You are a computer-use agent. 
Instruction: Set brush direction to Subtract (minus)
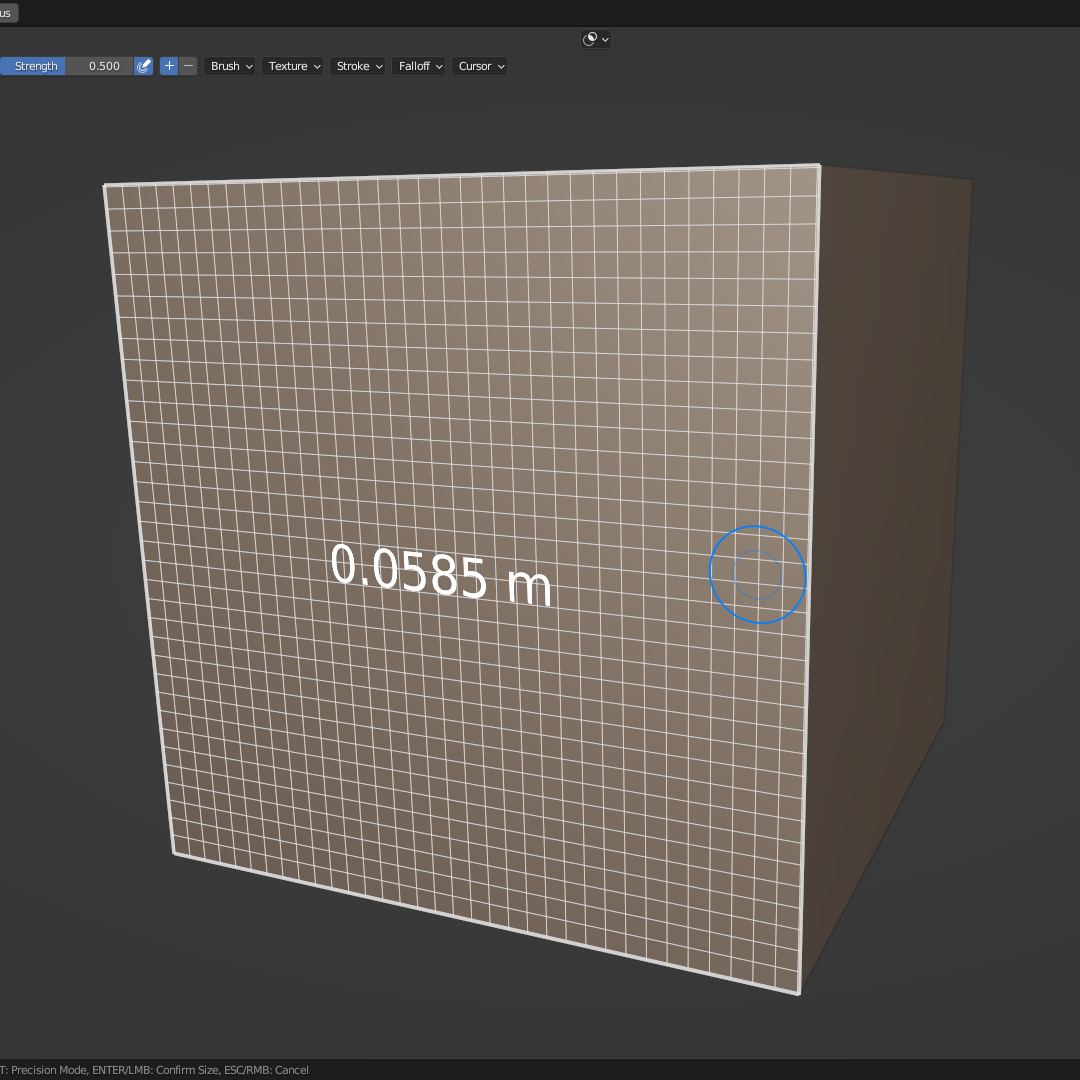coord(188,66)
